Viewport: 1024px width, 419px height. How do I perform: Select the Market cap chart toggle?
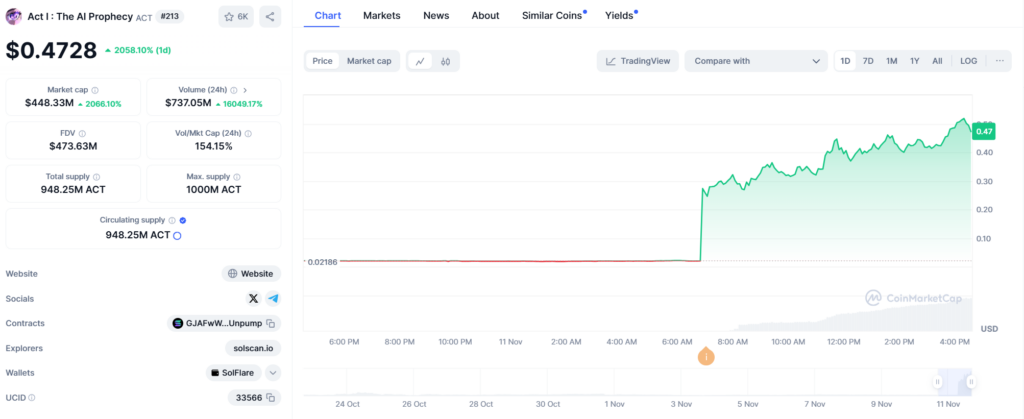pyautogui.click(x=369, y=61)
